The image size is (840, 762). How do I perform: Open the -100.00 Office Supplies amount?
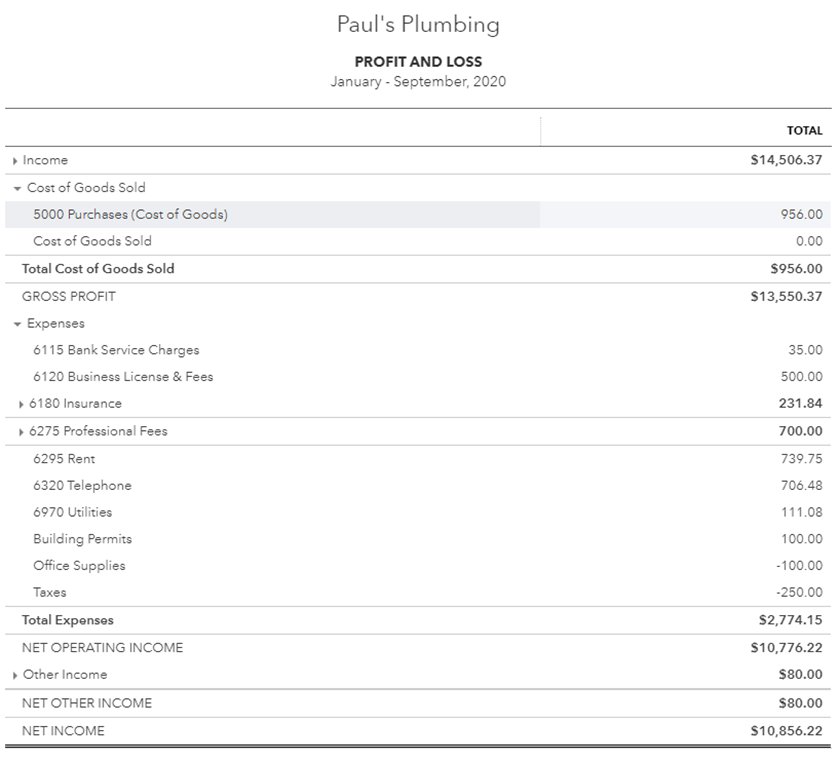(x=800, y=566)
